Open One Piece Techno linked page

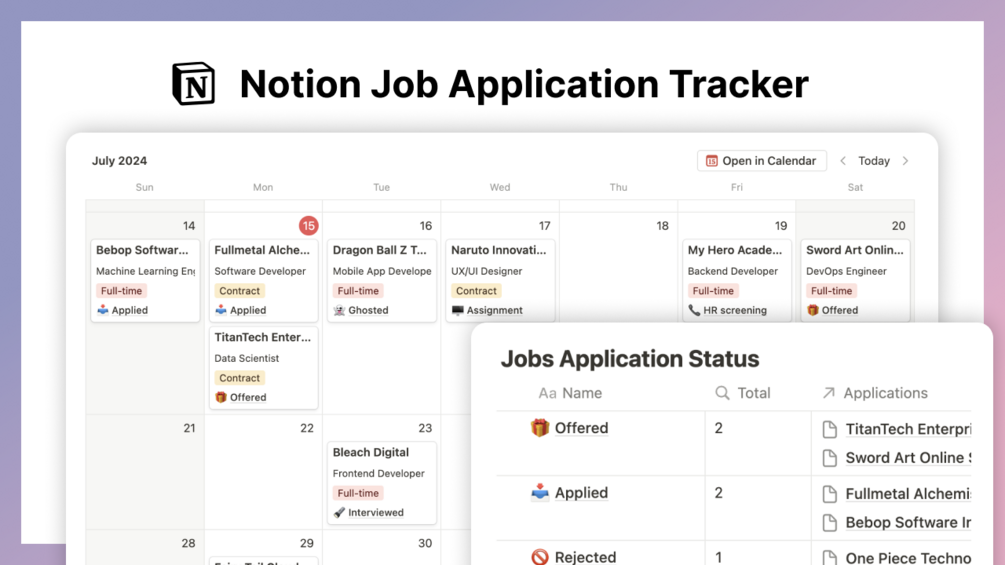908,558
